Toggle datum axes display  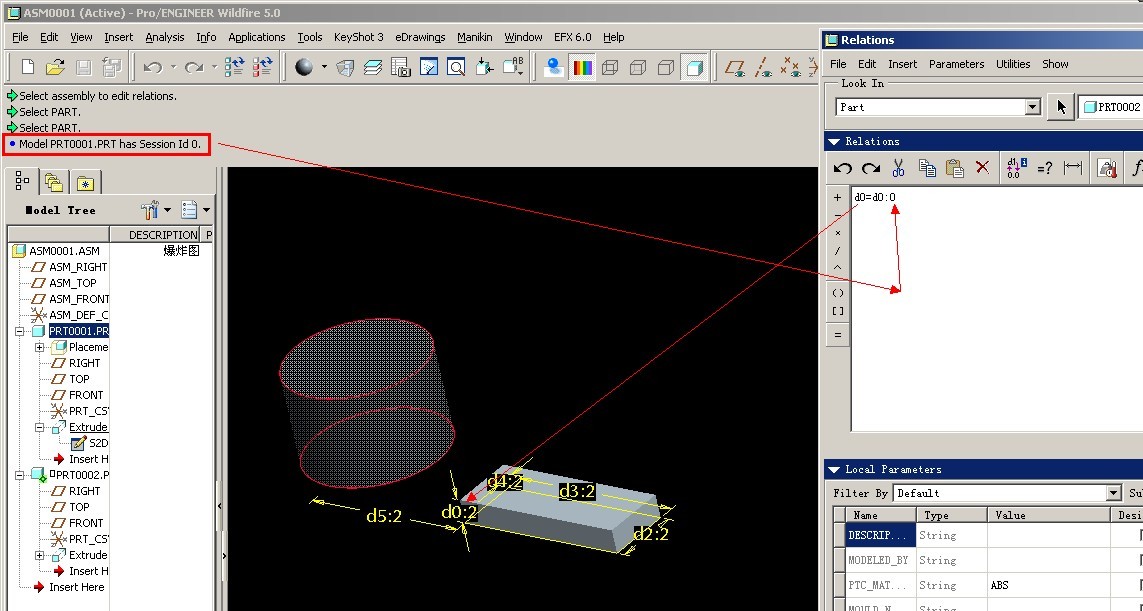coord(763,68)
